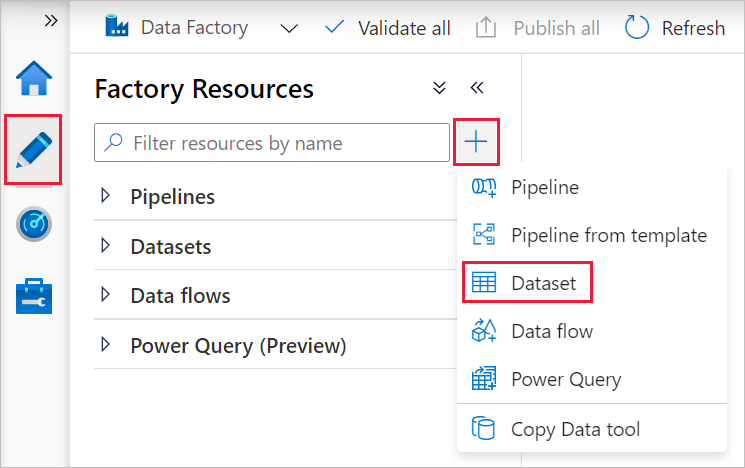Select the Author pencil icon

pos(34,150)
